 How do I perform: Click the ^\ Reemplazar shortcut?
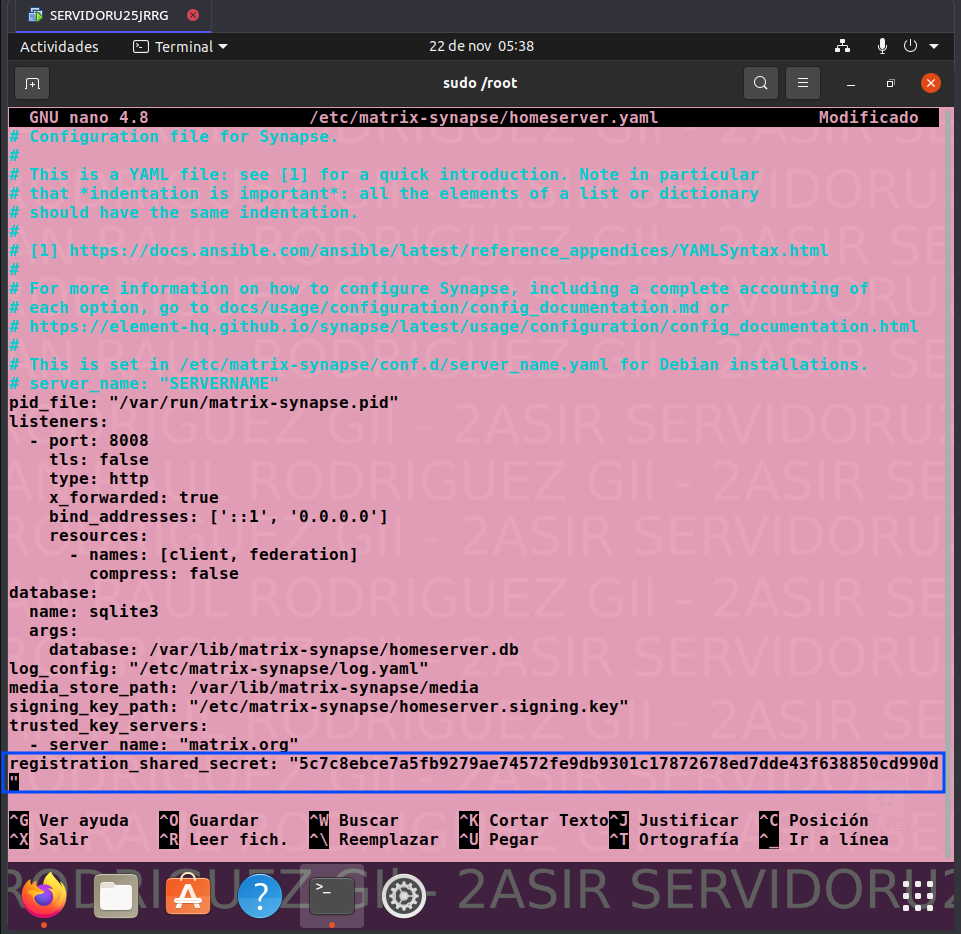point(374,840)
